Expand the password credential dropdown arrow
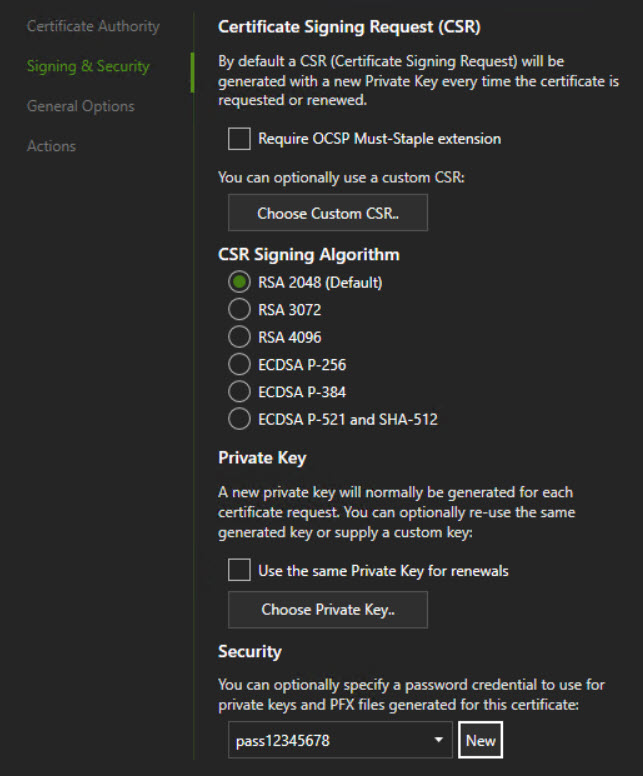This screenshot has width=643, height=776. tap(439, 740)
